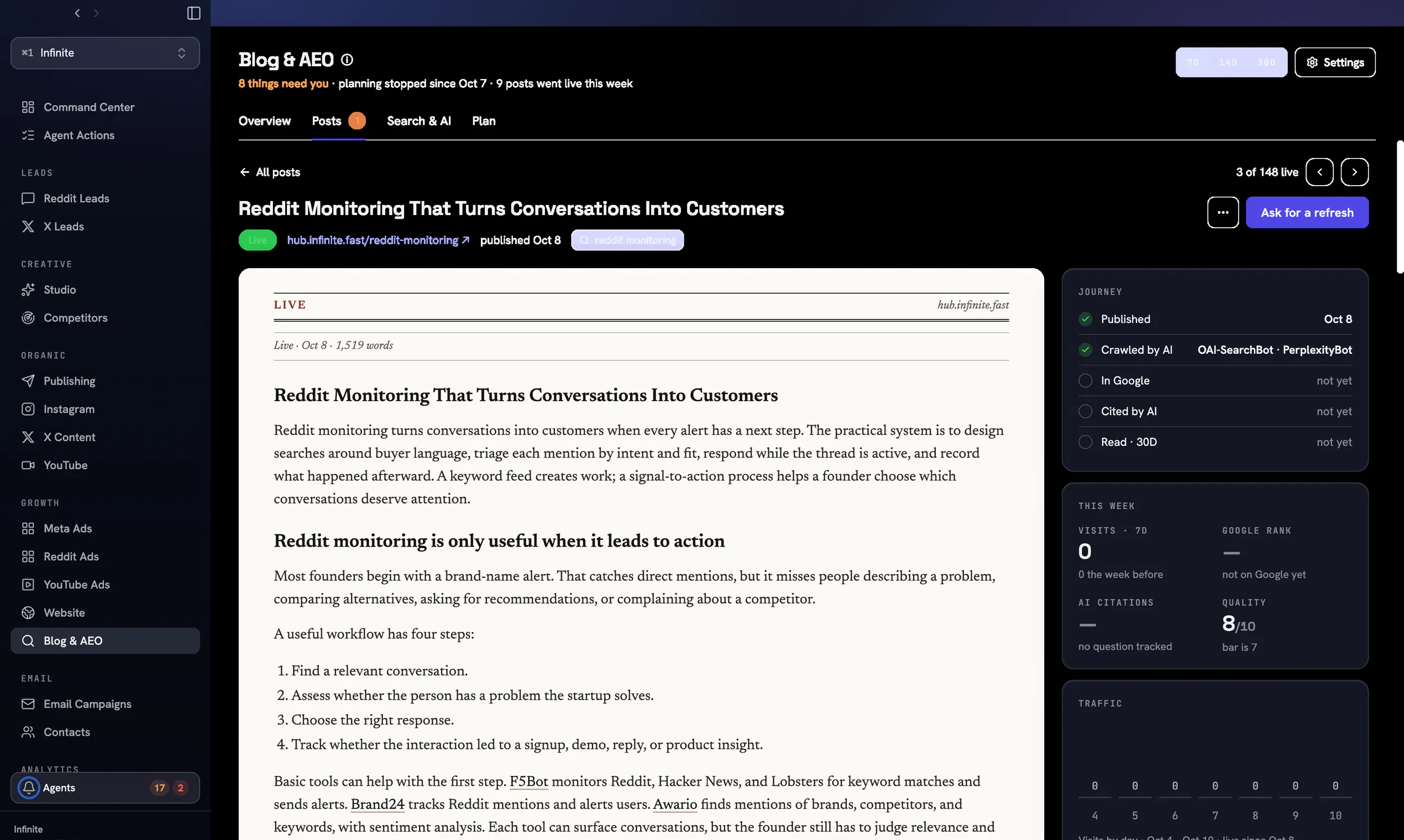Open X Content section
The width and height of the screenshot is (1404, 840).
pyautogui.click(x=105, y=437)
